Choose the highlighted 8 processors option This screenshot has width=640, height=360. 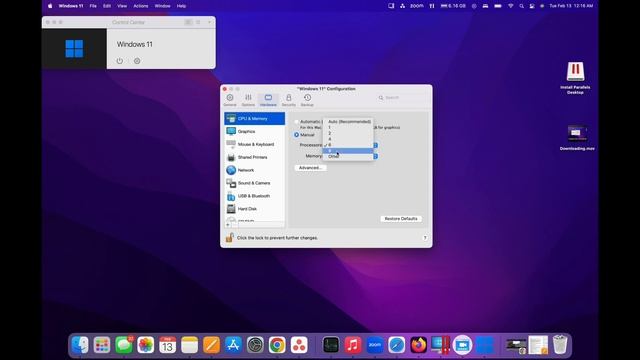click(x=348, y=151)
